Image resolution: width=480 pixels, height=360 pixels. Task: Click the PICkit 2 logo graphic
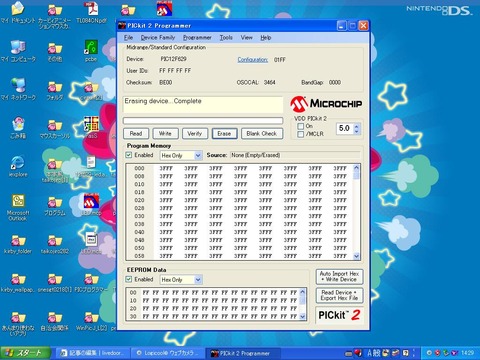339,315
